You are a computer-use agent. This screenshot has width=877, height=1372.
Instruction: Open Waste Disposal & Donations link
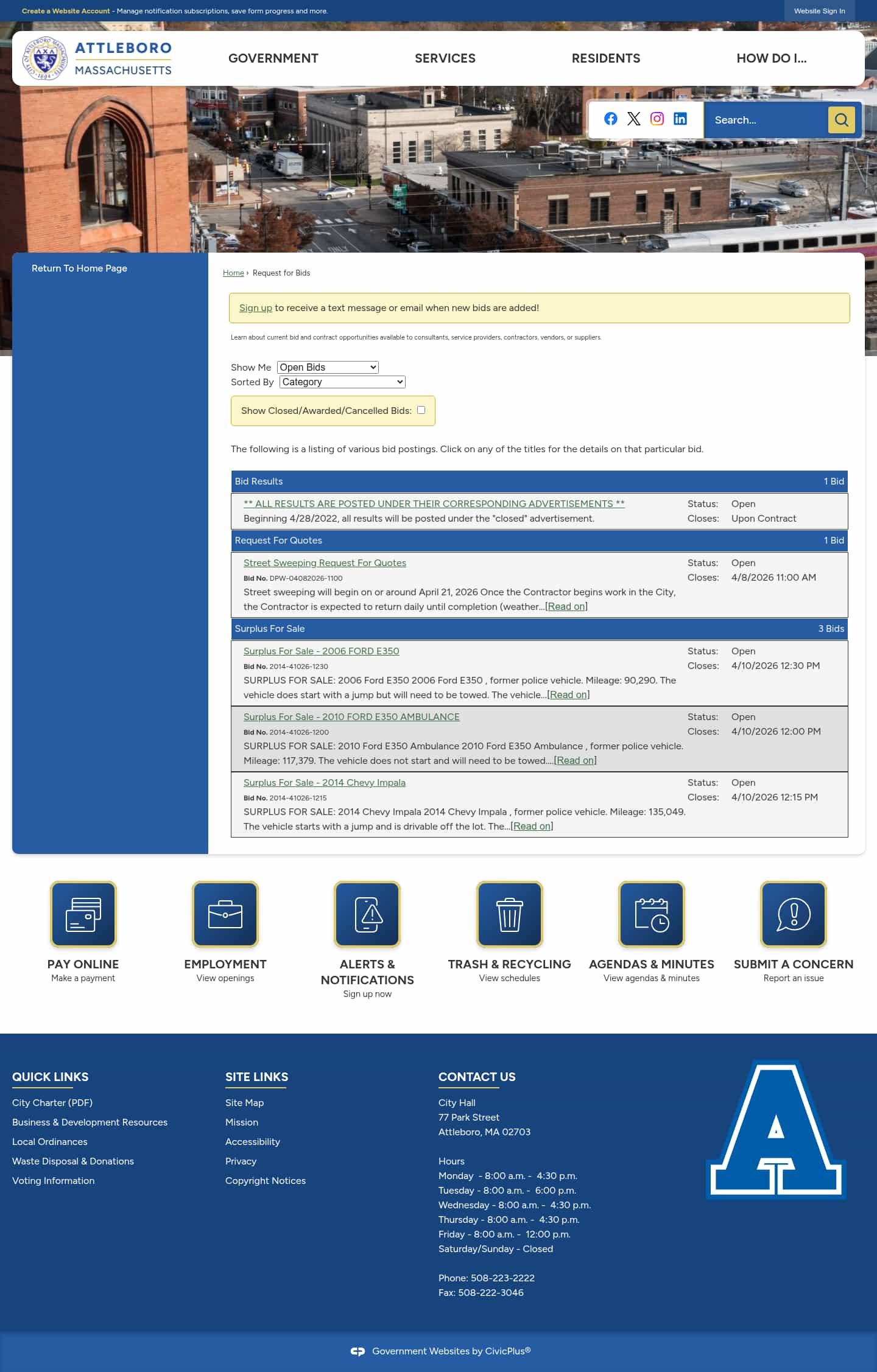coord(73,1161)
